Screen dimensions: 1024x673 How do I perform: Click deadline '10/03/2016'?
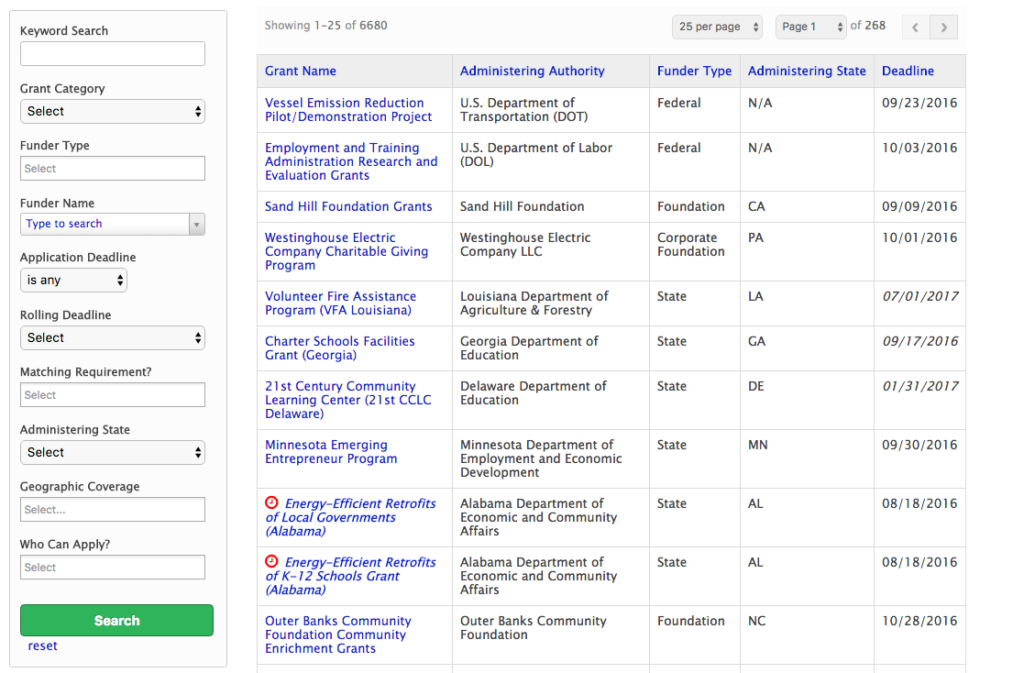pyautogui.click(x=920, y=148)
